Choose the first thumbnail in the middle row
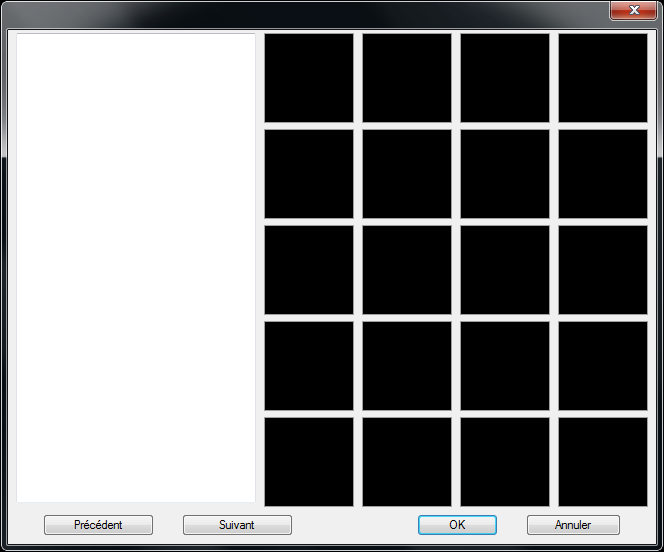The height and width of the screenshot is (552, 664). (309, 270)
